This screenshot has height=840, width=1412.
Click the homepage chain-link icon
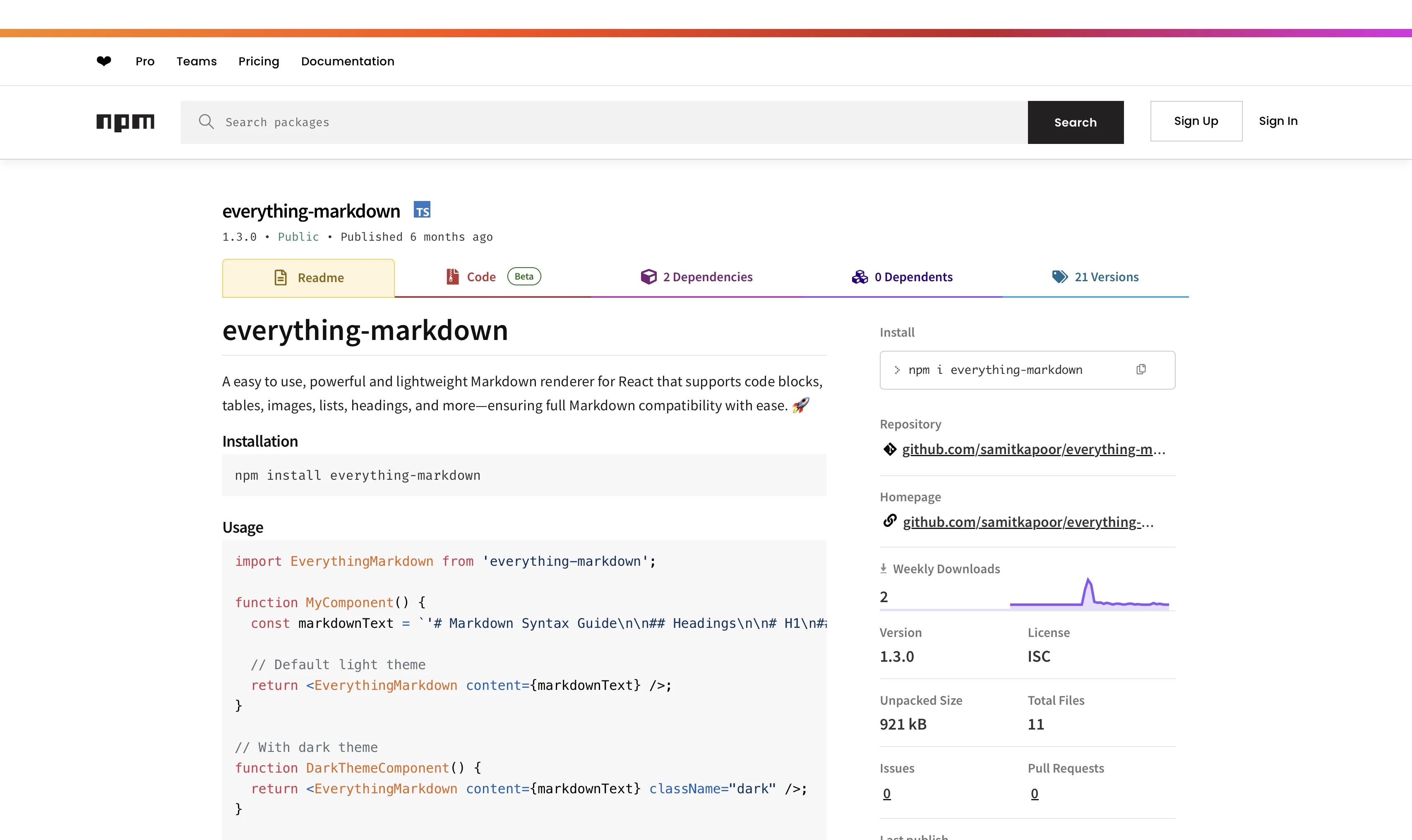pyautogui.click(x=890, y=521)
